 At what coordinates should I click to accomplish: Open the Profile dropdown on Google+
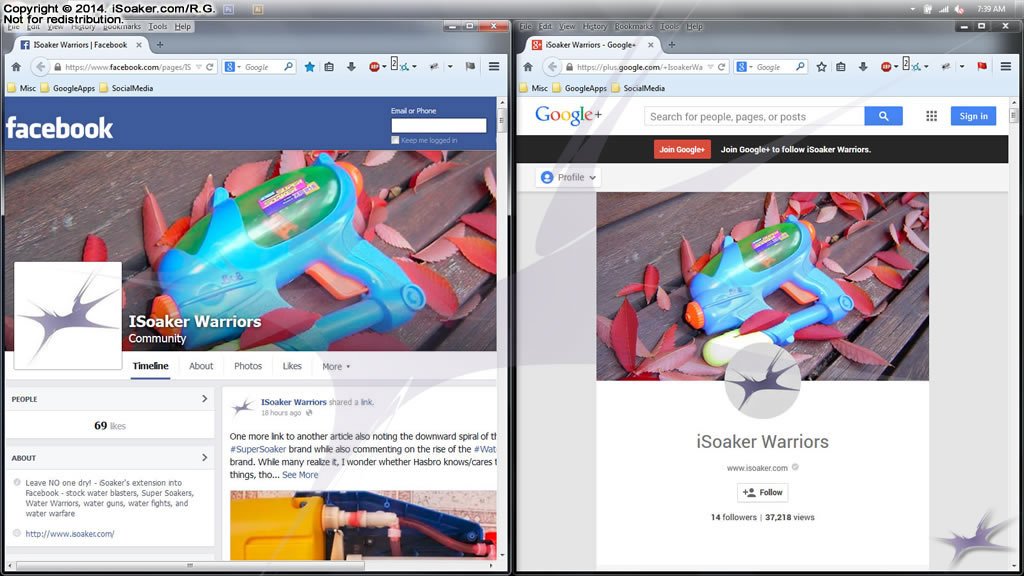coord(569,177)
